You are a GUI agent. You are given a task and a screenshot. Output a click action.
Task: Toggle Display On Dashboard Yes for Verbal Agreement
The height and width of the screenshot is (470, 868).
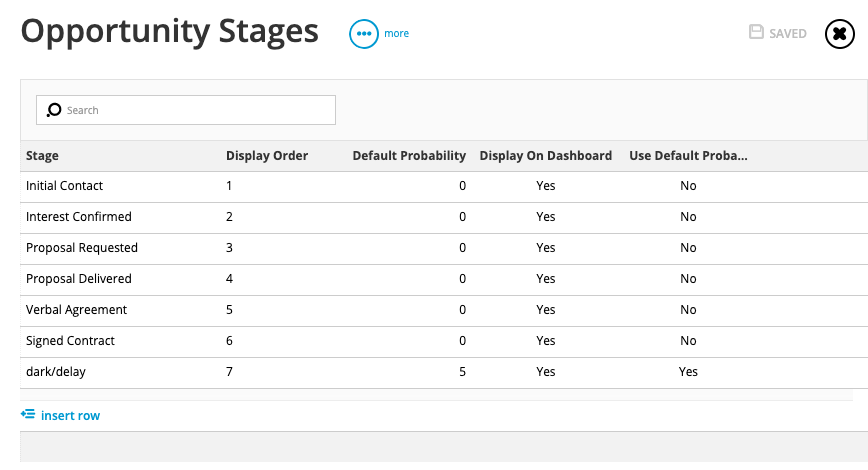click(546, 309)
